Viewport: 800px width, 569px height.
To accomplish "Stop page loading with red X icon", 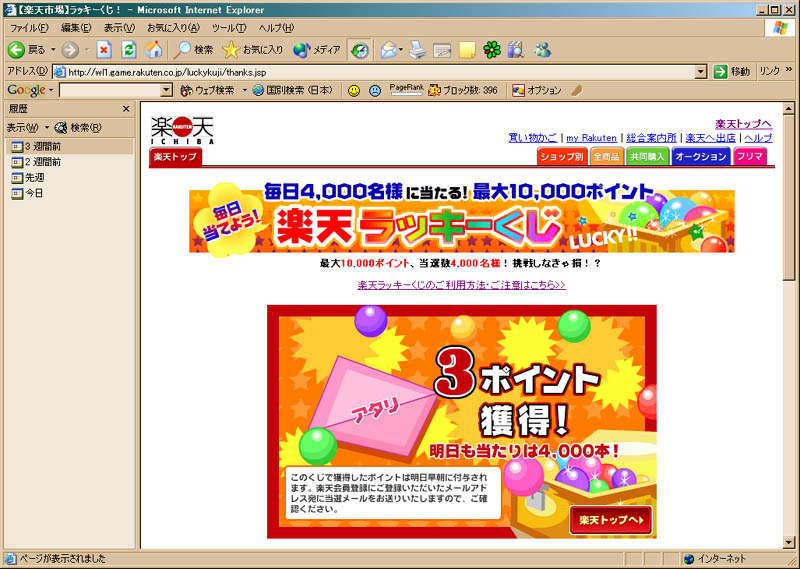I will [104, 50].
